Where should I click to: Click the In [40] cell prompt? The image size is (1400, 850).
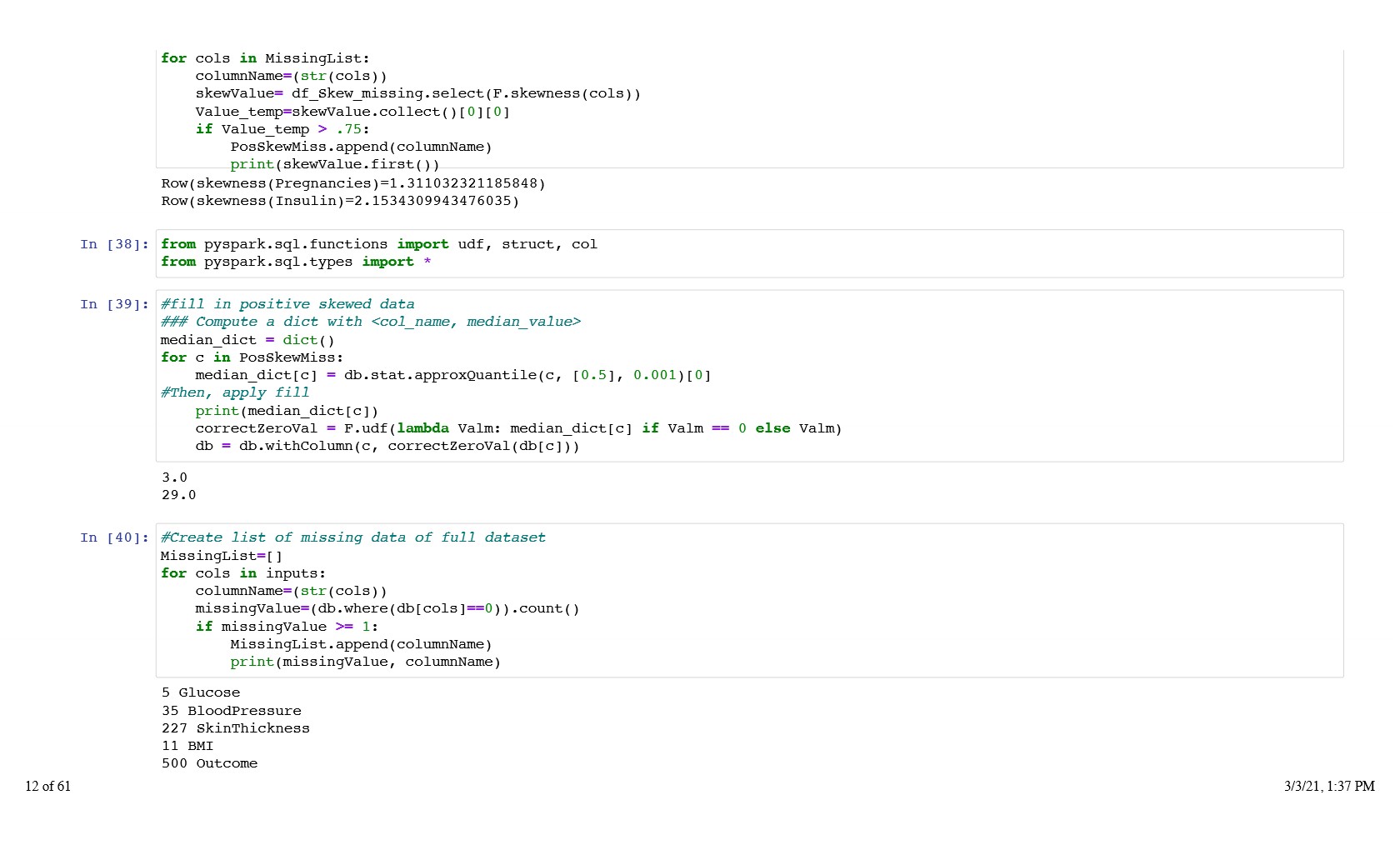114,537
